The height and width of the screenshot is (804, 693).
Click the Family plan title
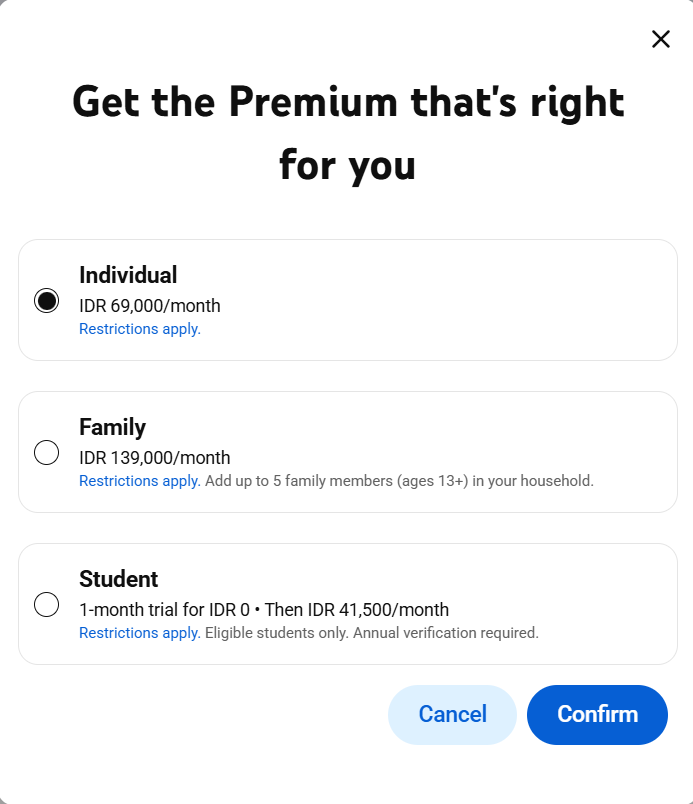pyautogui.click(x=112, y=427)
